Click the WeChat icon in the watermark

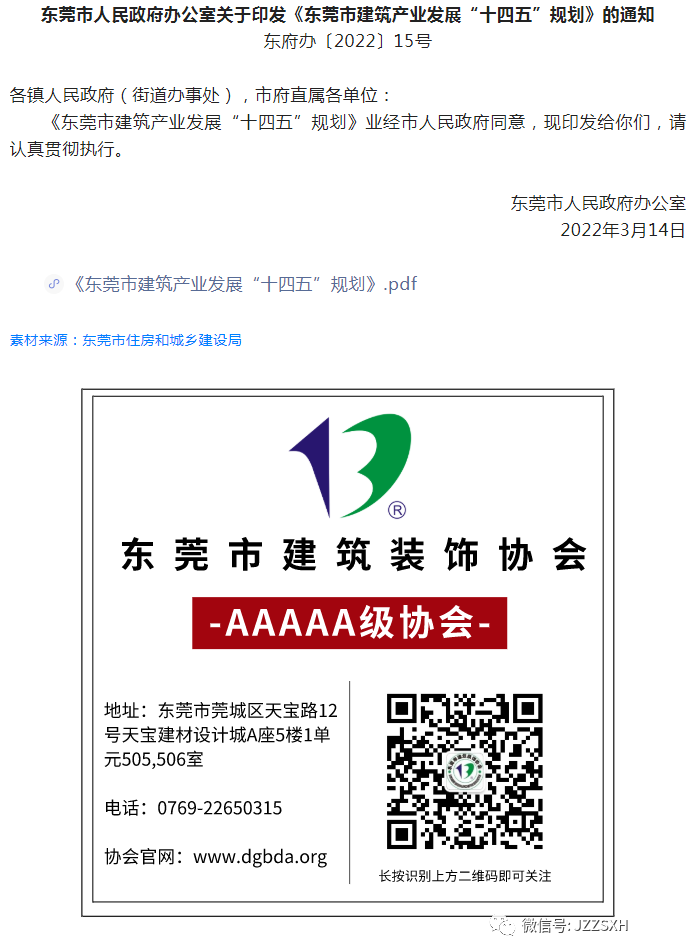click(503, 925)
